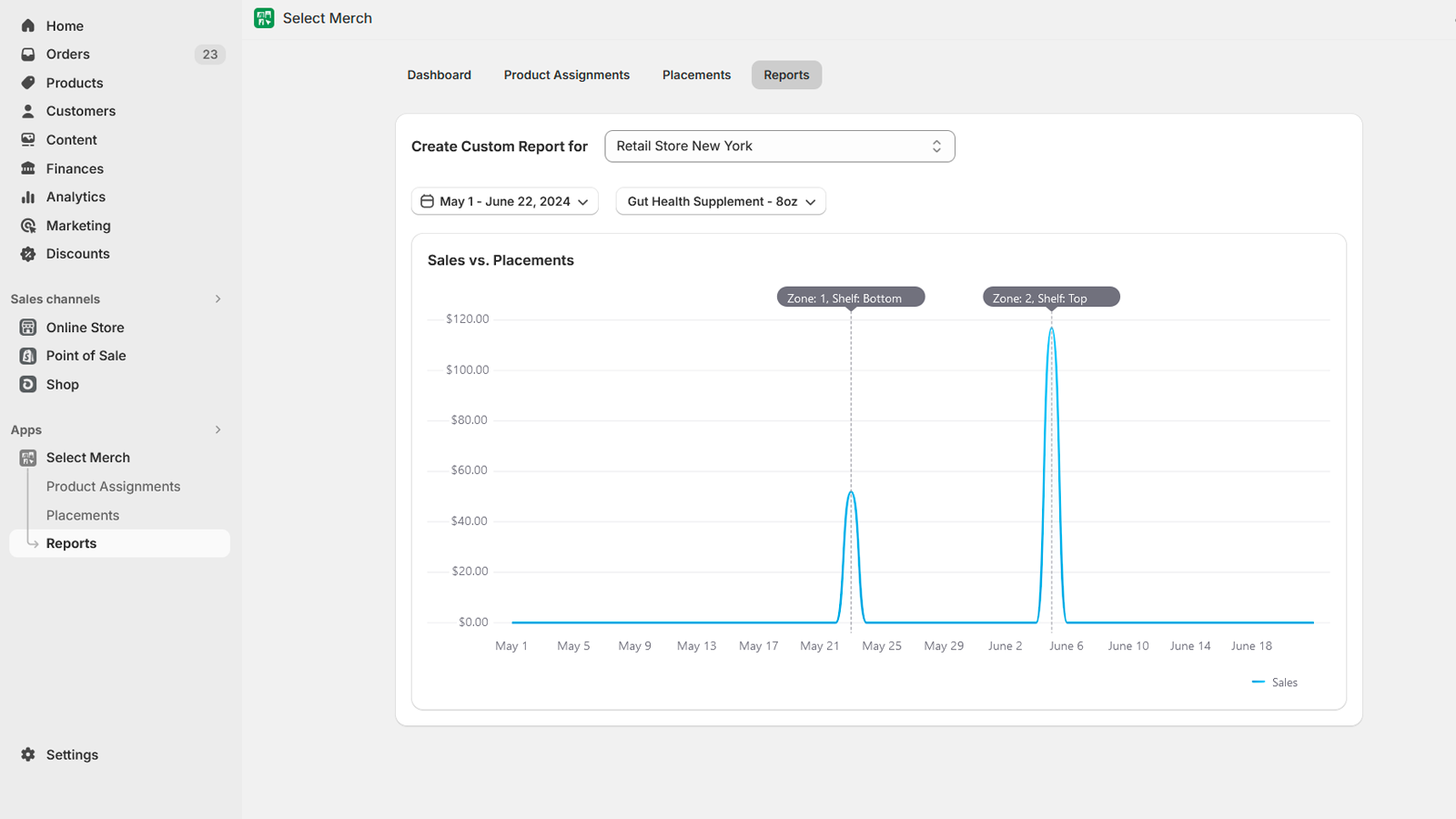Click the Finances bank icon
1456x819 pixels.
(x=28, y=168)
